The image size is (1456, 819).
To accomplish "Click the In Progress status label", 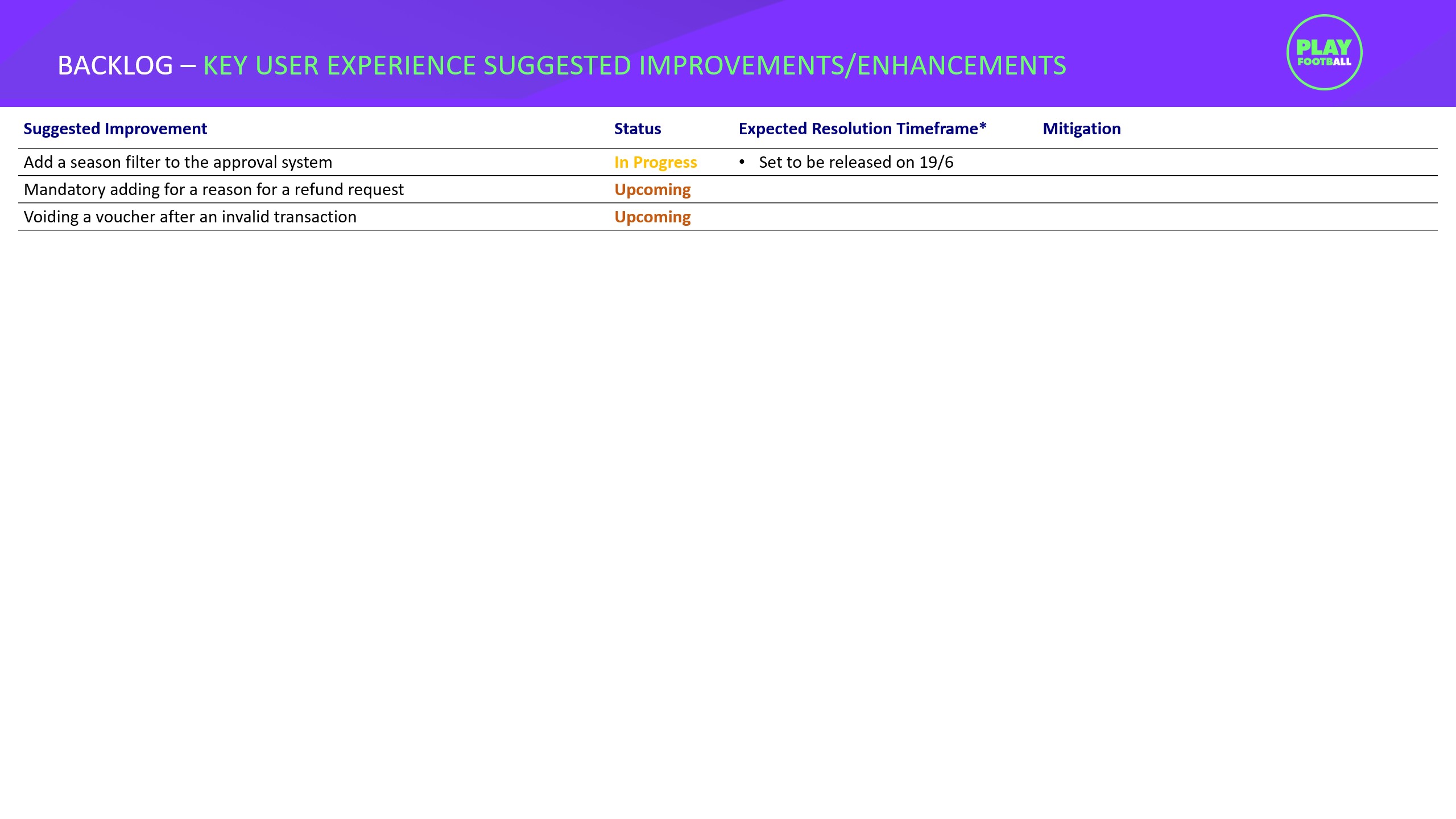I will point(655,162).
